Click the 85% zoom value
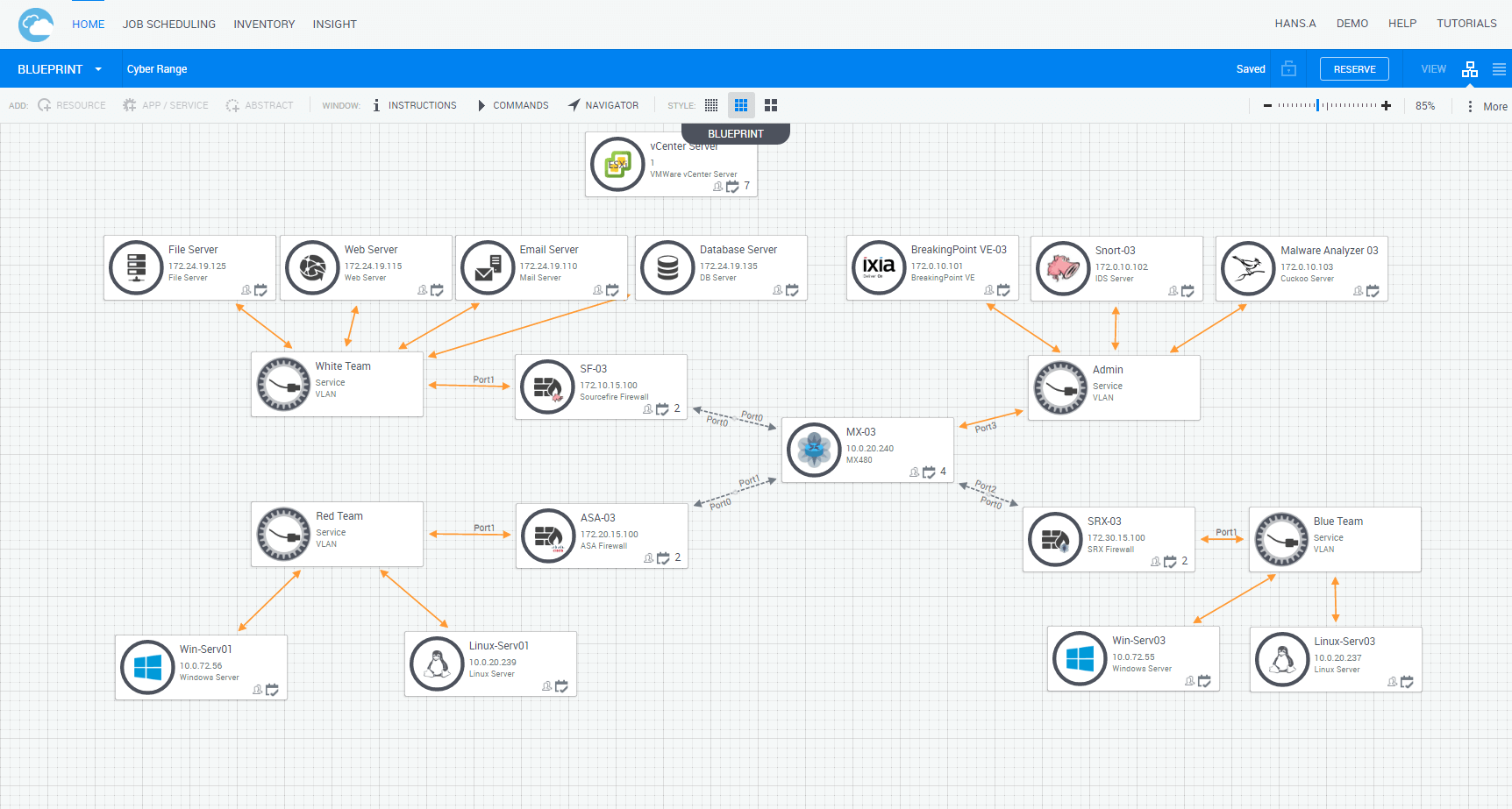The height and width of the screenshot is (809, 1512). 1425,105
